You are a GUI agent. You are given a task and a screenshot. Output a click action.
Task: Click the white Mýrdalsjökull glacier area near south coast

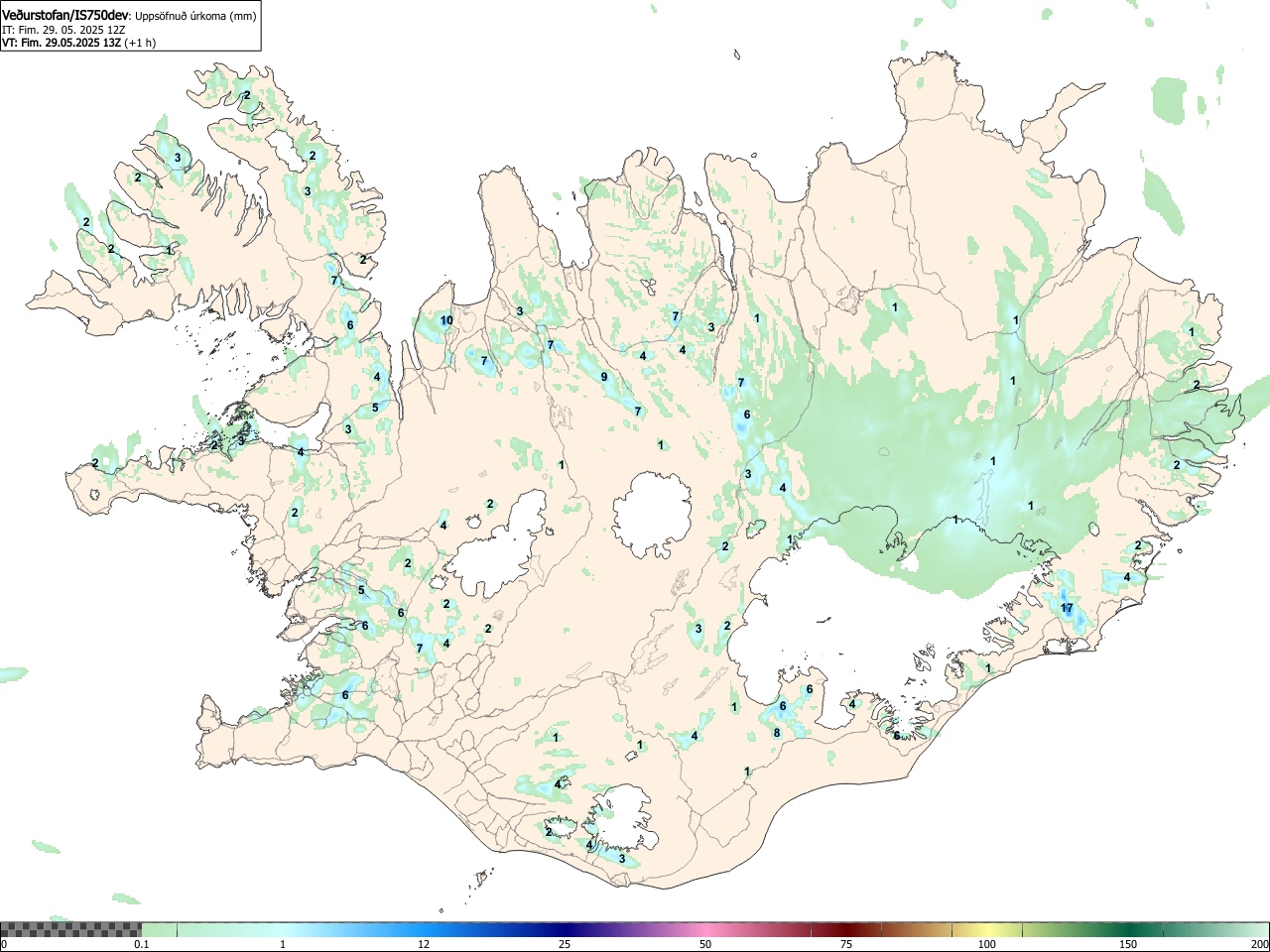pos(623,819)
